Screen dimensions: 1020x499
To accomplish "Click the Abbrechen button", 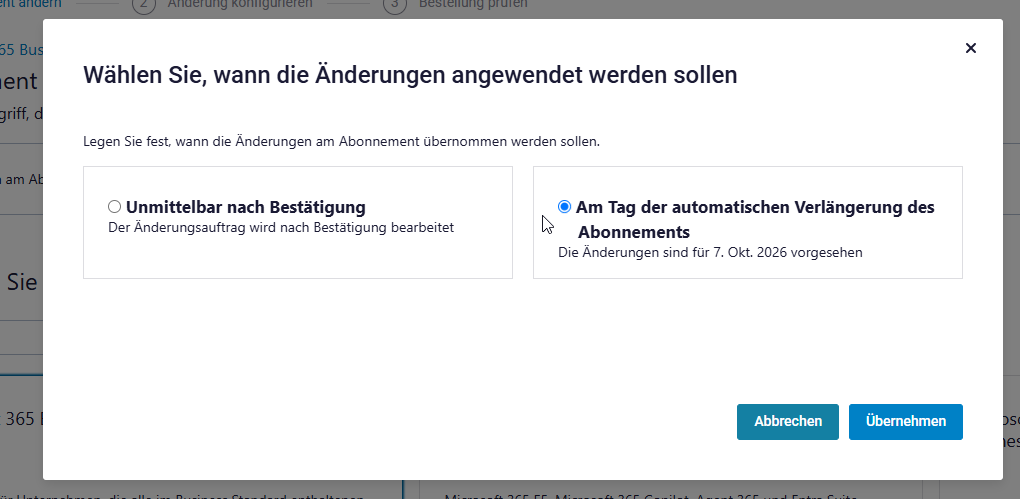I will (x=788, y=422).
